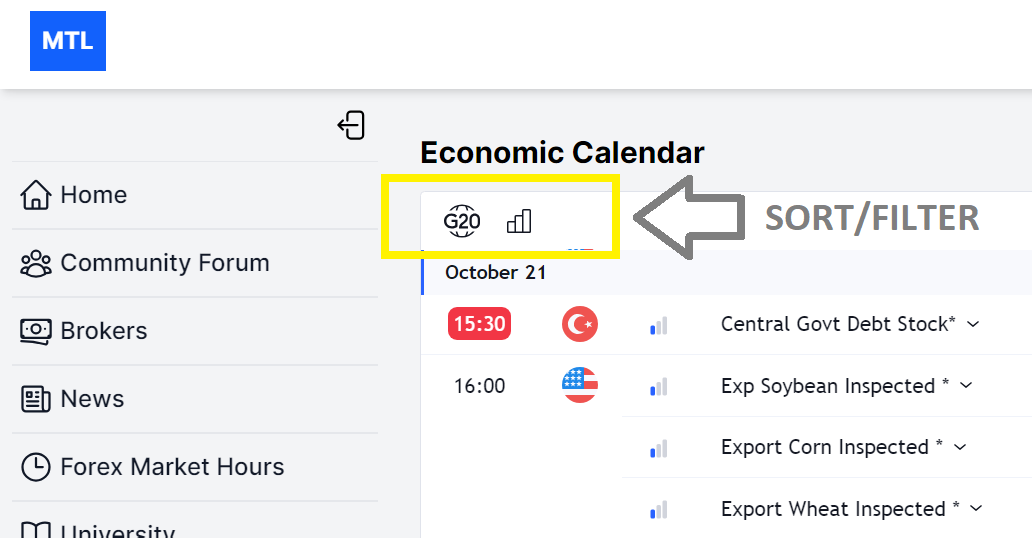Click the MTL logo
The width and height of the screenshot is (1032, 539).
(x=68, y=41)
